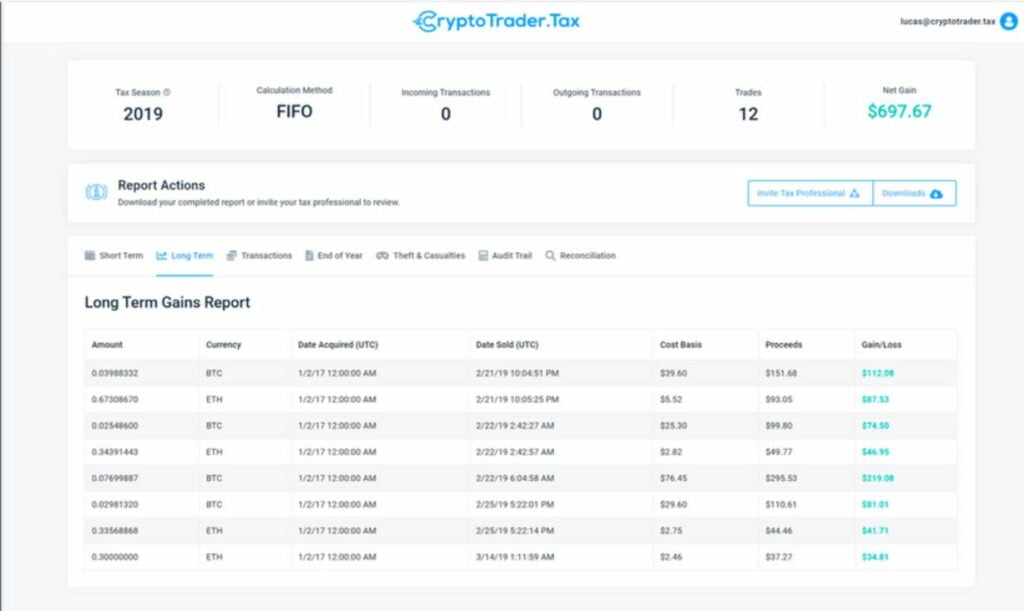Click the gain value $81.01

click(875, 505)
